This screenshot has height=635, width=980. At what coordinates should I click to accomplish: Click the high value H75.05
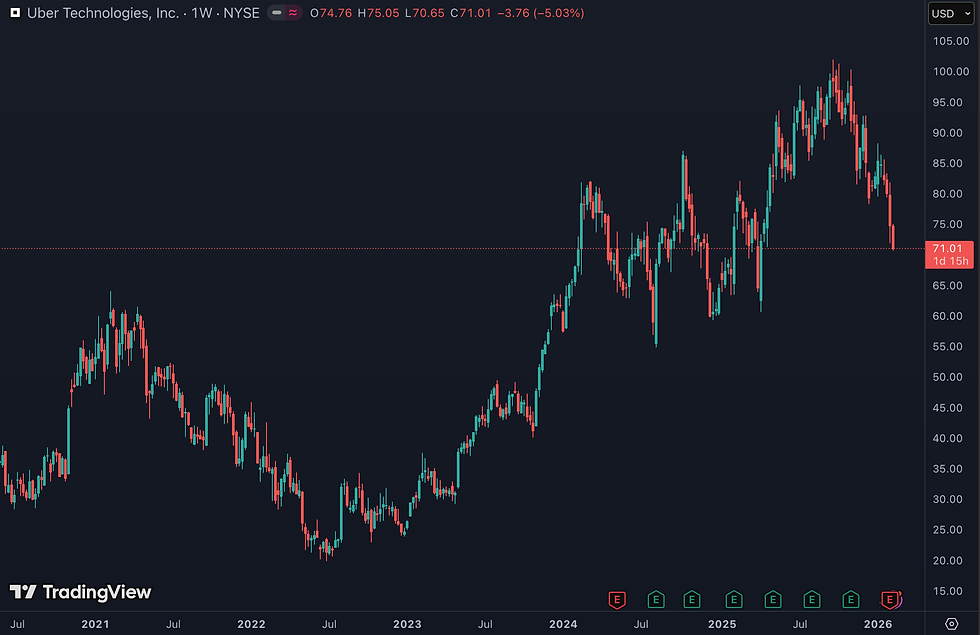(x=378, y=13)
